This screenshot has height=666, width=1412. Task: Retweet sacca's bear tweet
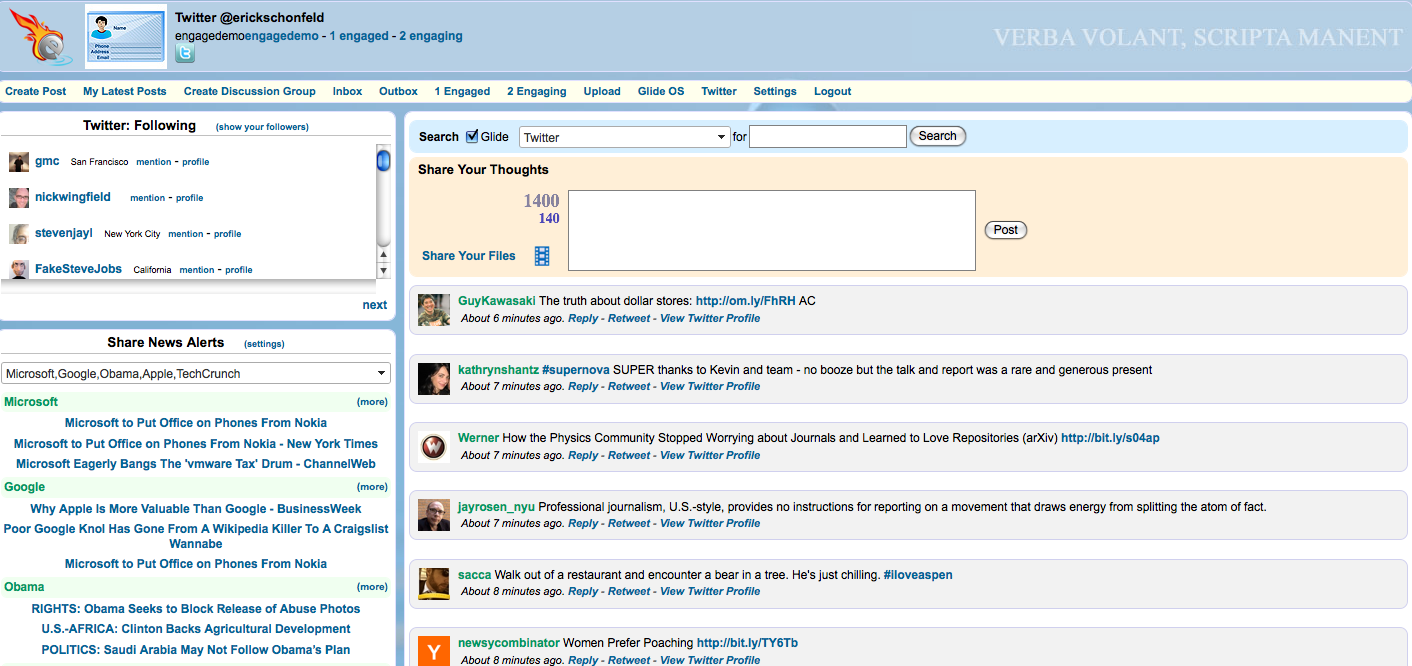[629, 591]
